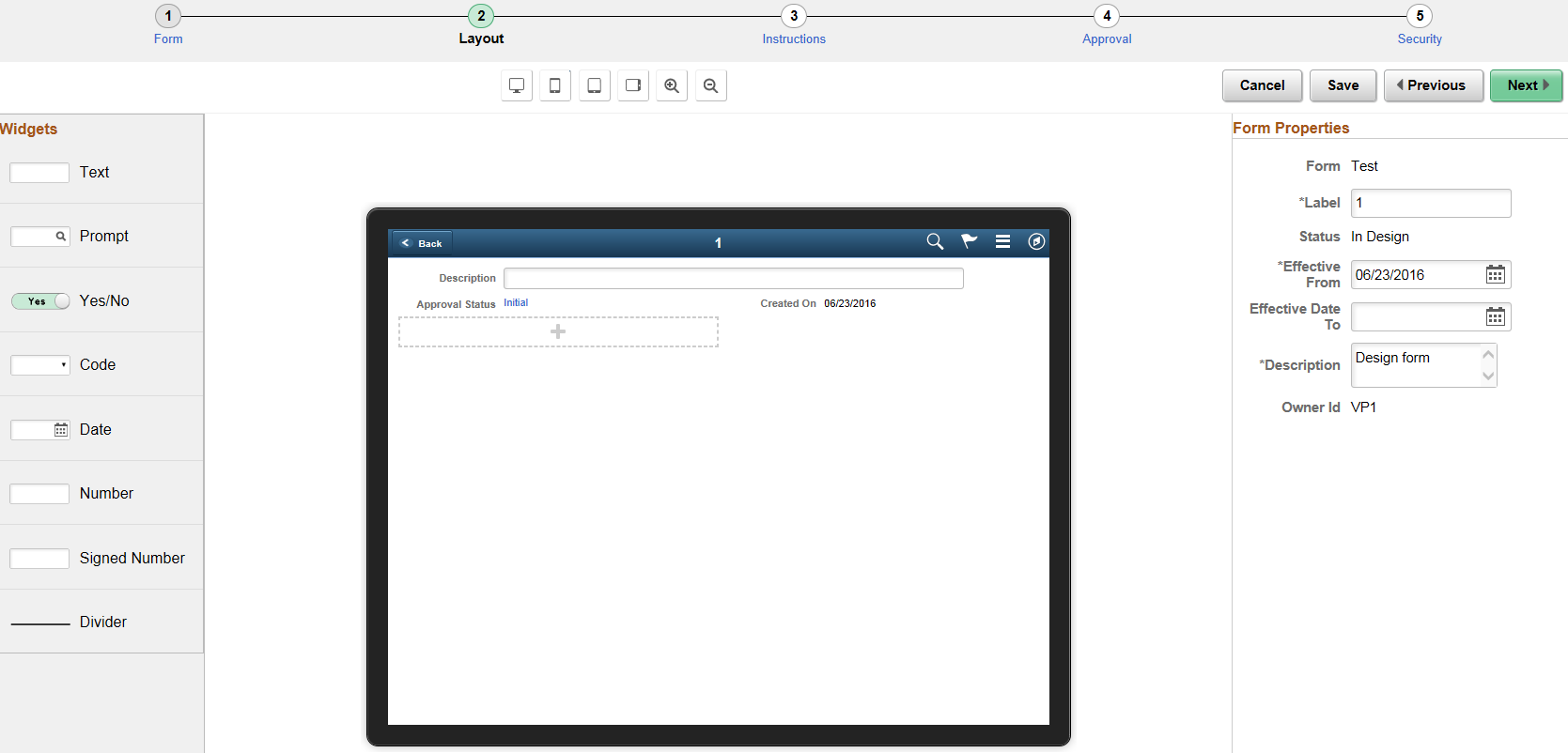Select the Code dropdown widget

101,364
